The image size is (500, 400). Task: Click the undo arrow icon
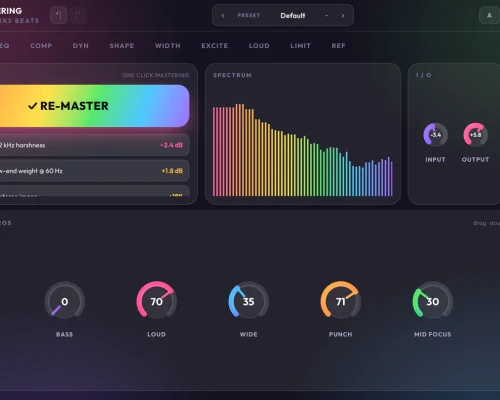pos(59,15)
